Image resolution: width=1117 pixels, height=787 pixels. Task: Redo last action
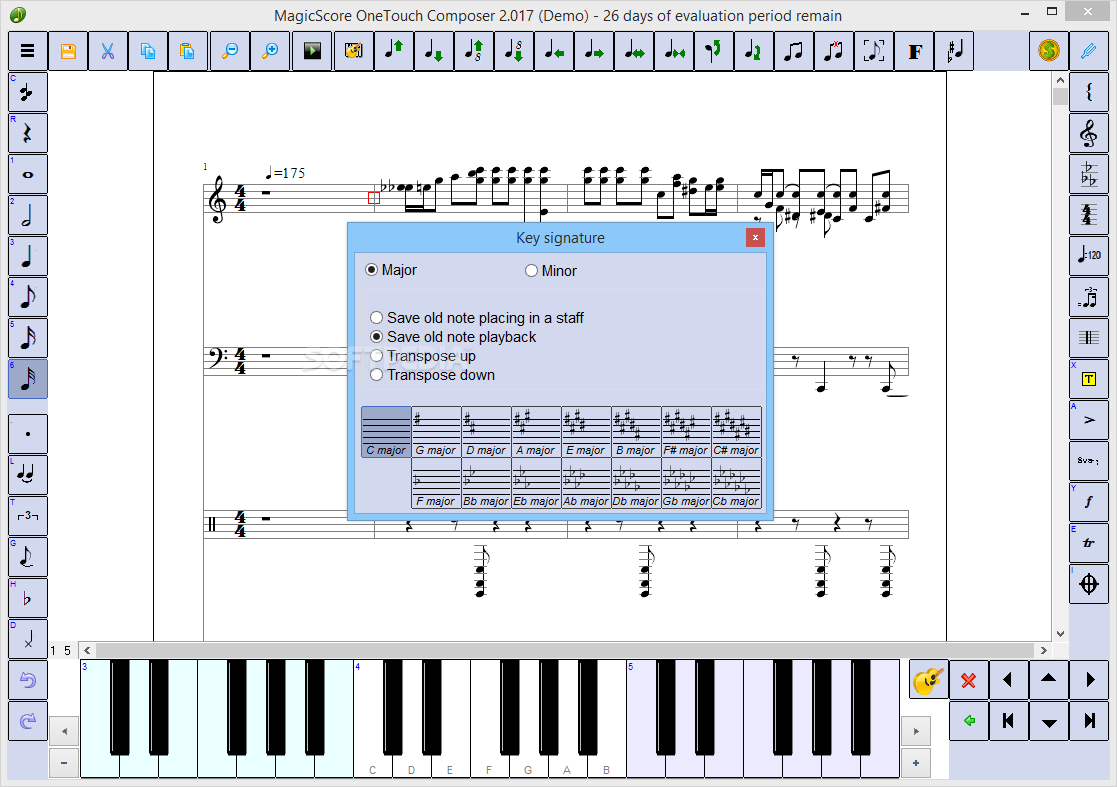(28, 721)
